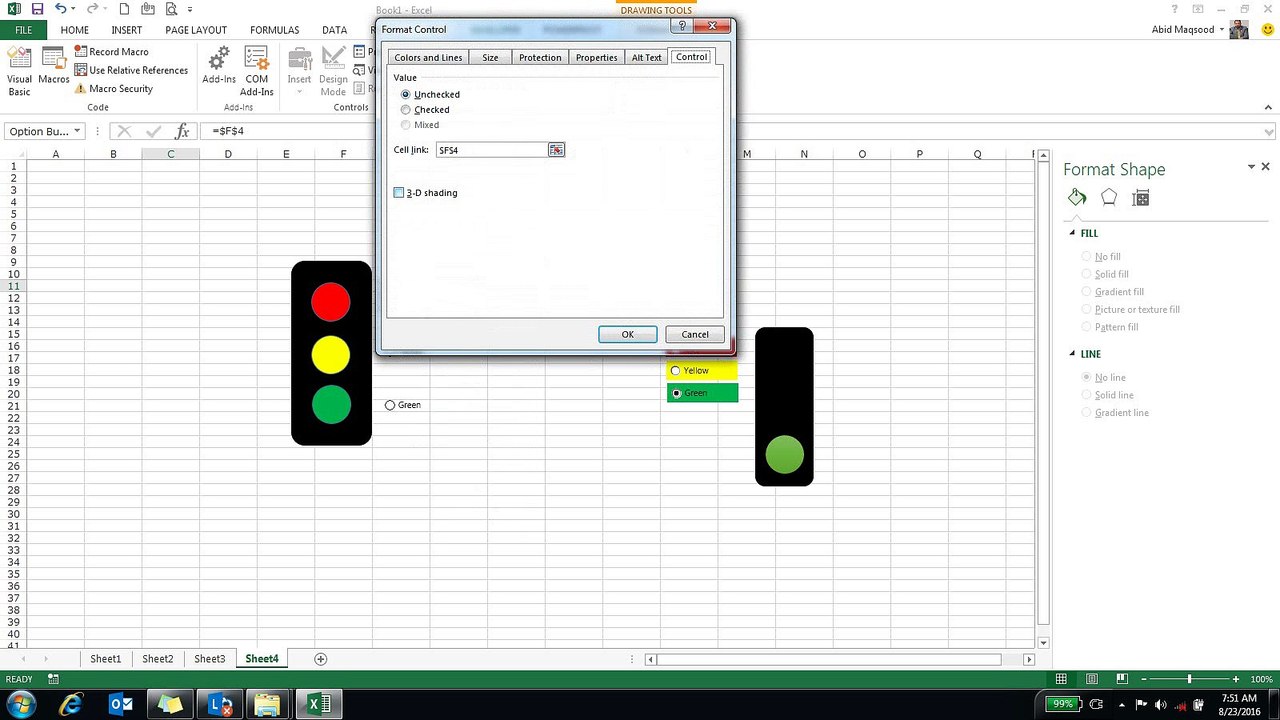This screenshot has width=1280, height=720.
Task: Open COM Add-Ins
Action: pyautogui.click(x=257, y=71)
